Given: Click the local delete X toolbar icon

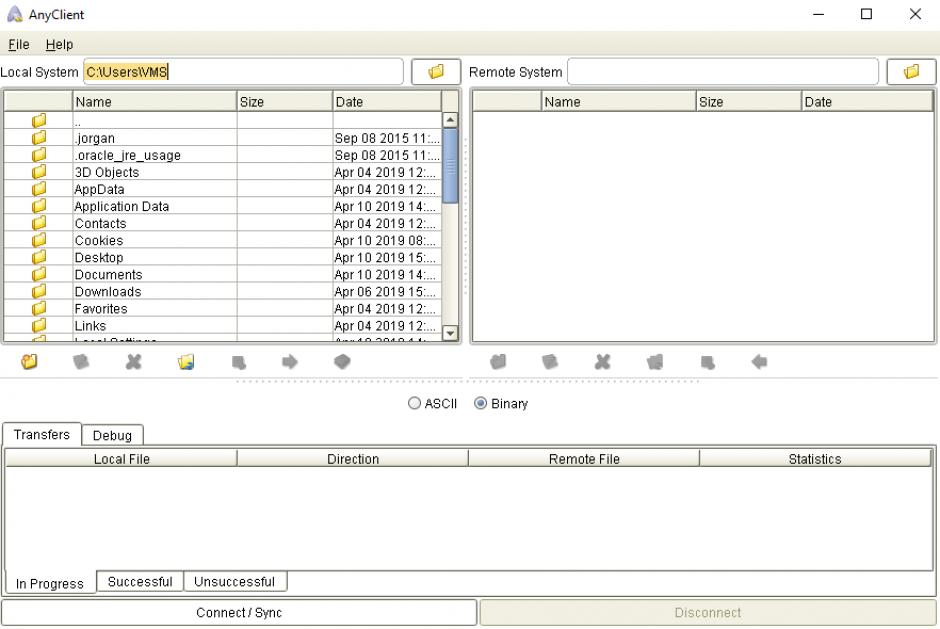Looking at the screenshot, I should (134, 362).
